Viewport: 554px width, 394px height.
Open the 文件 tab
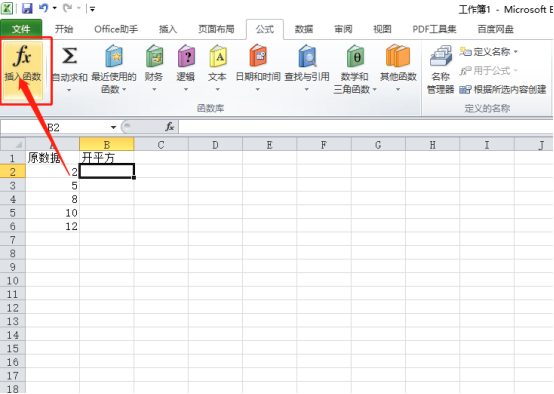pyautogui.click(x=21, y=29)
